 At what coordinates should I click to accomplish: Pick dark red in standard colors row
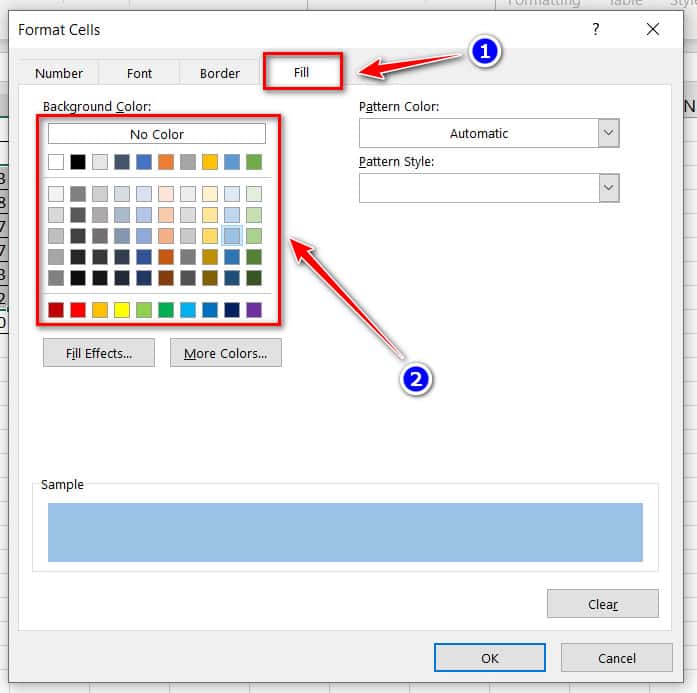pos(56,310)
